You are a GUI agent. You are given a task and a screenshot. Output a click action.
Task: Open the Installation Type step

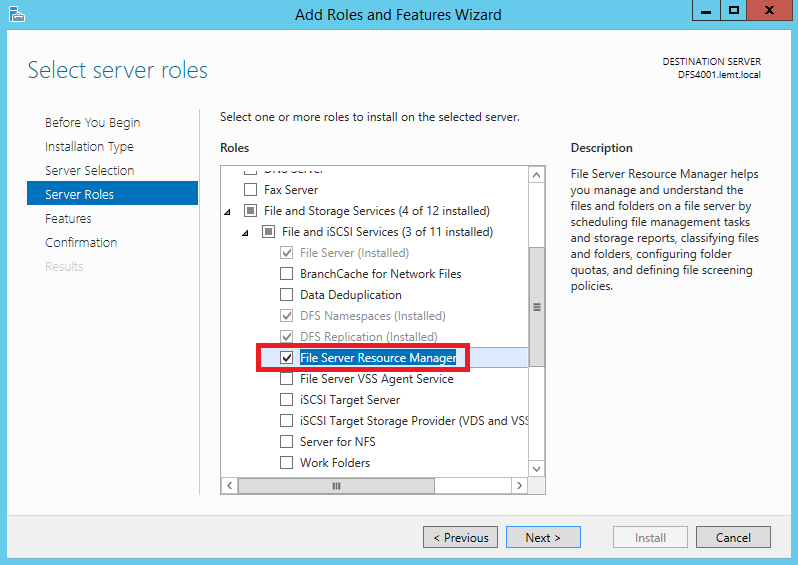89,147
